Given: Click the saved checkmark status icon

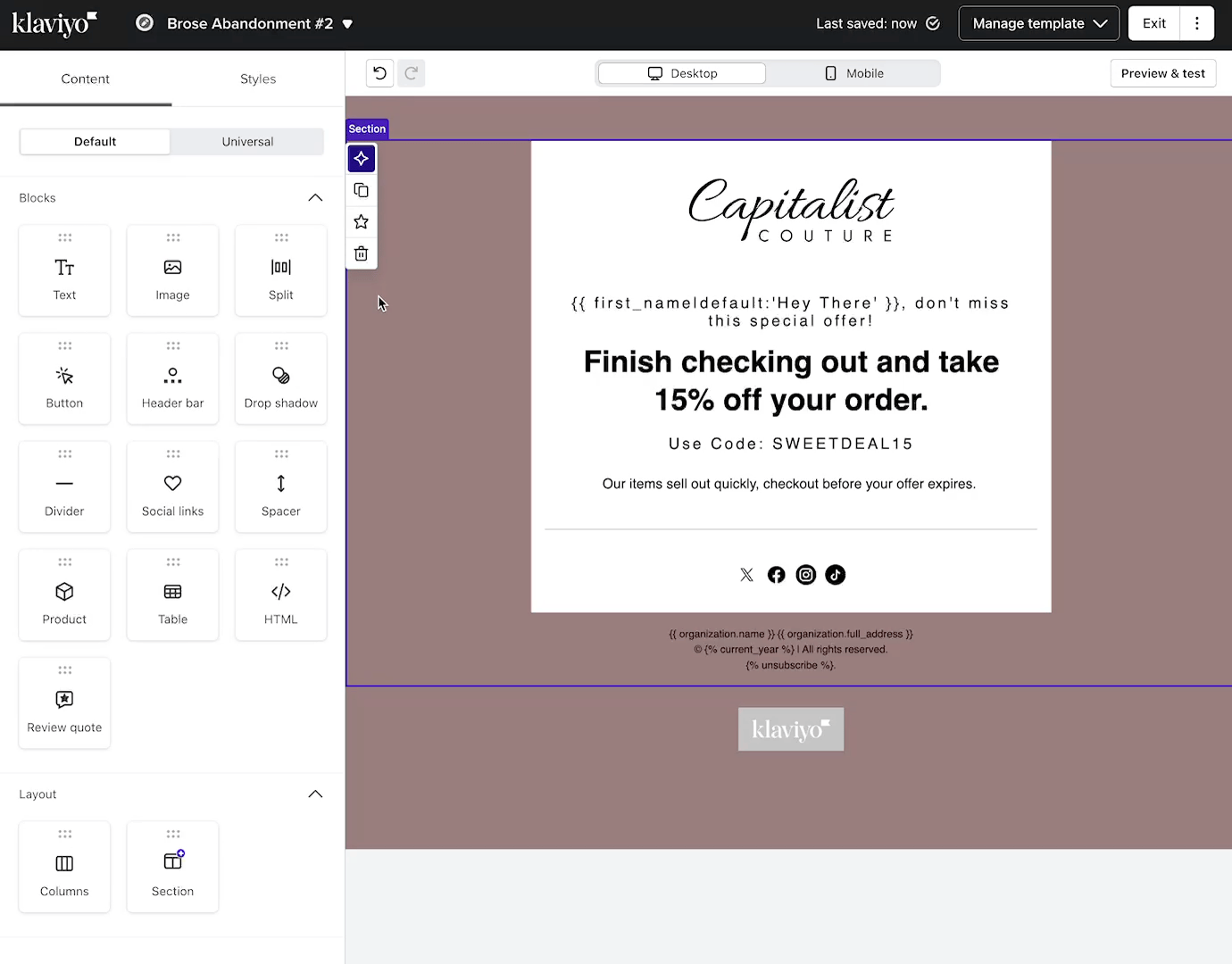Looking at the screenshot, I should click(x=933, y=23).
